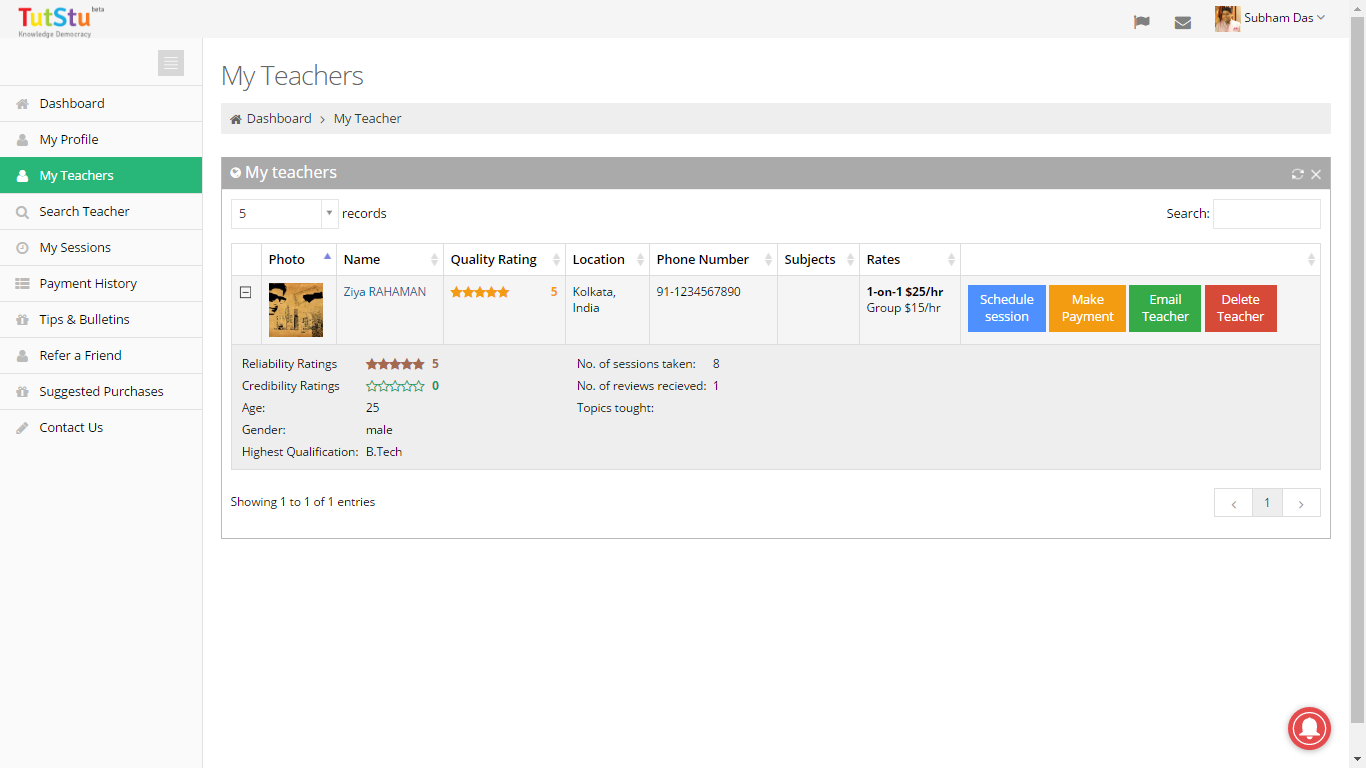The image size is (1366, 768).
Task: Select page 1 in pagination
Action: pyautogui.click(x=1267, y=503)
